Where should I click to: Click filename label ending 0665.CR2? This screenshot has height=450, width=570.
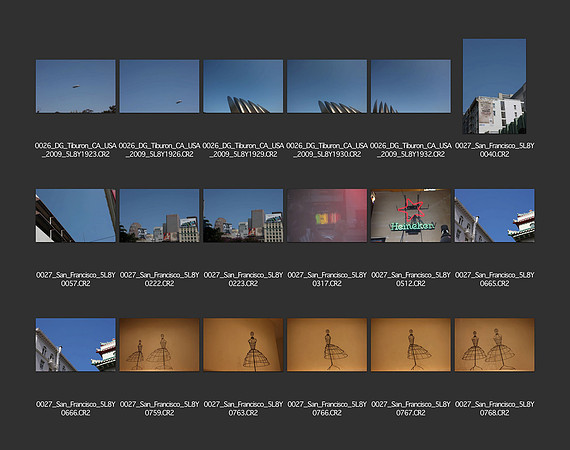pyautogui.click(x=494, y=279)
